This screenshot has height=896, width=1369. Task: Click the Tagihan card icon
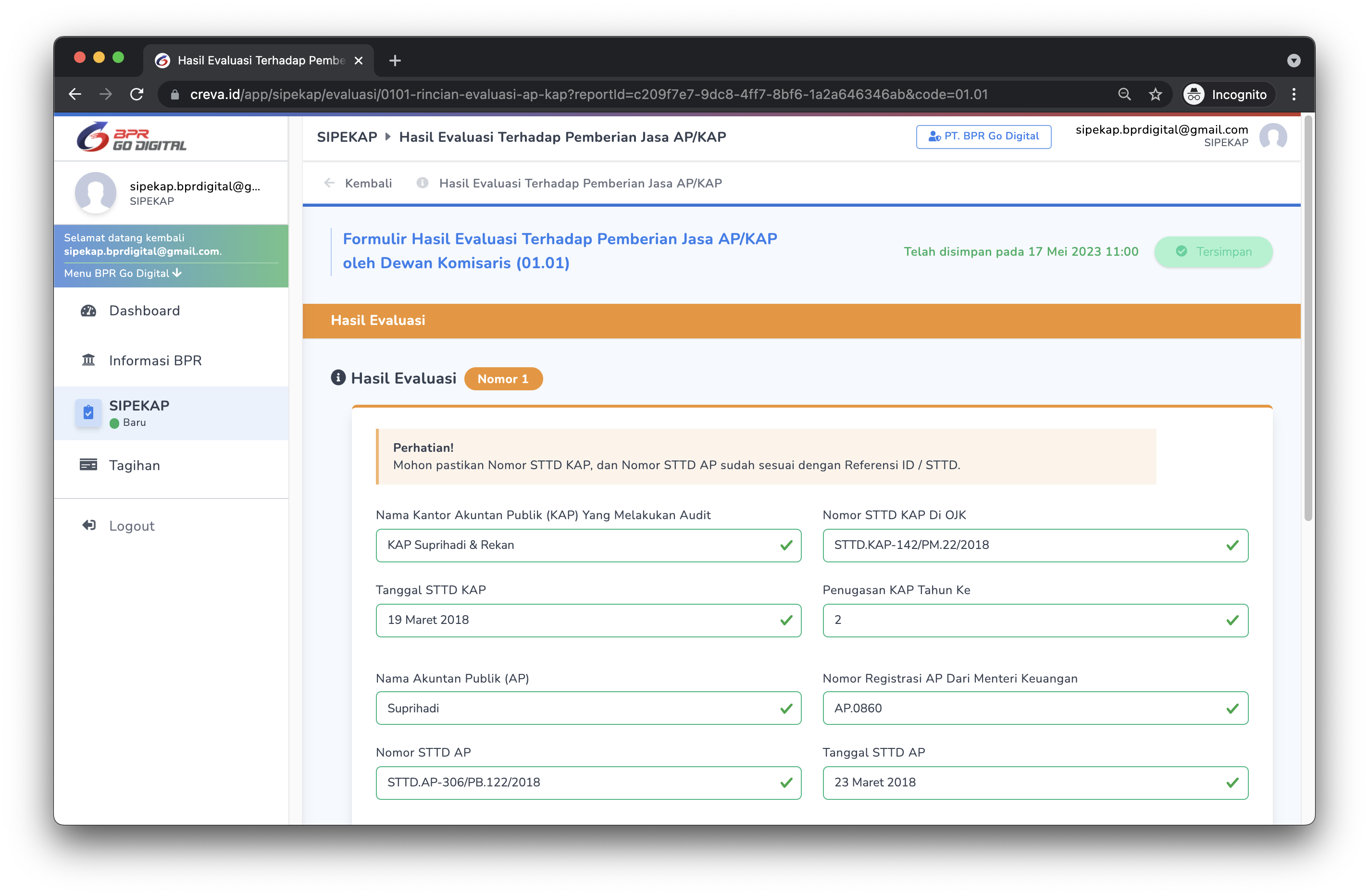point(88,465)
